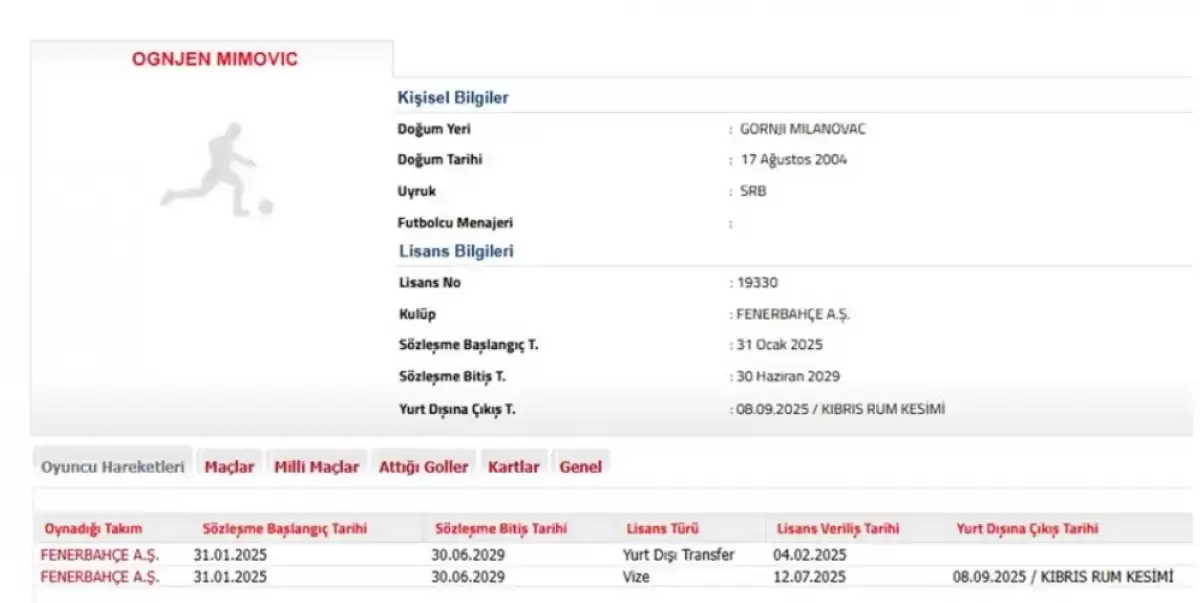The height and width of the screenshot is (603, 1200).
Task: Show the Kartlar tab
Action: [513, 467]
